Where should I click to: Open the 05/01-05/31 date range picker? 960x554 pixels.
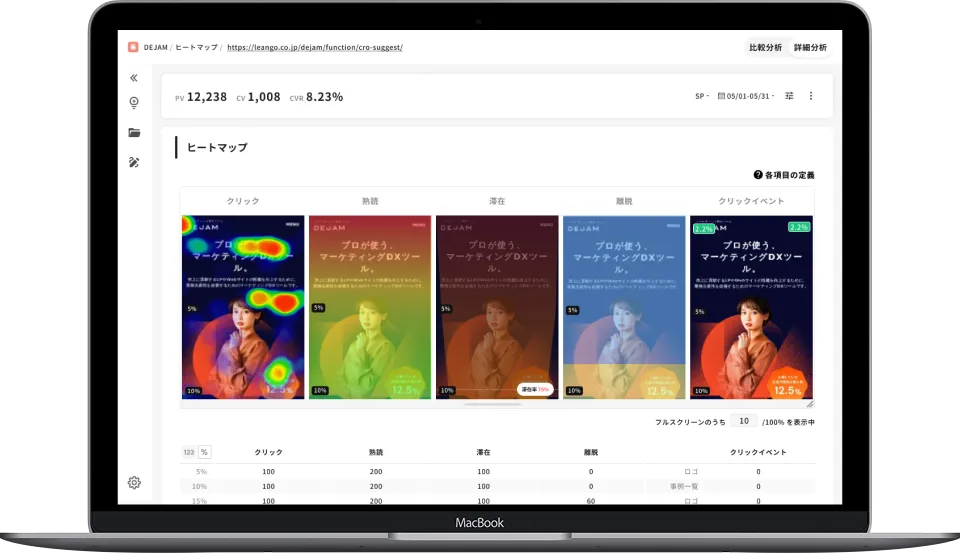tap(747, 96)
